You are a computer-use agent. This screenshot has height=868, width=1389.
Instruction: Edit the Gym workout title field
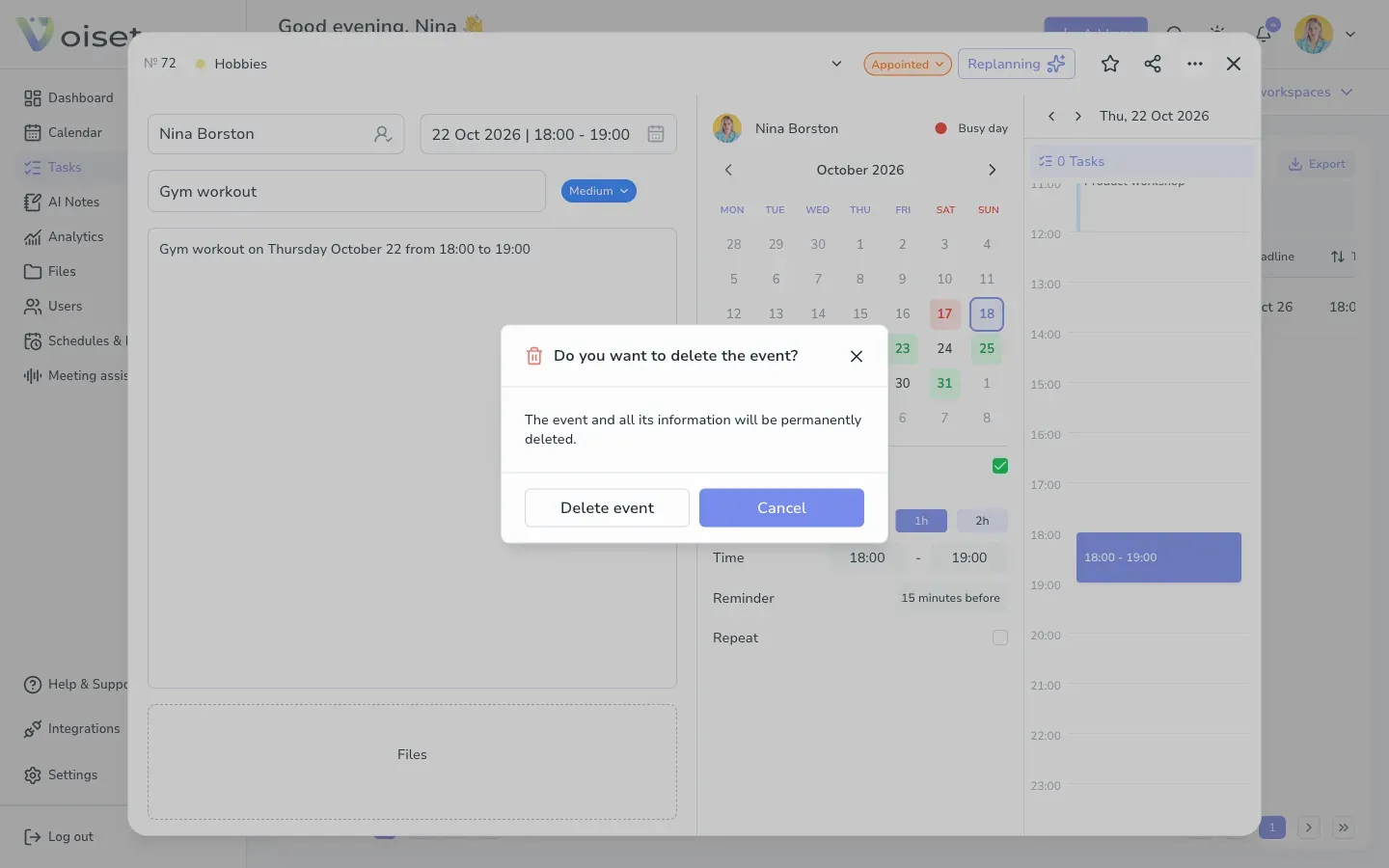(x=346, y=191)
